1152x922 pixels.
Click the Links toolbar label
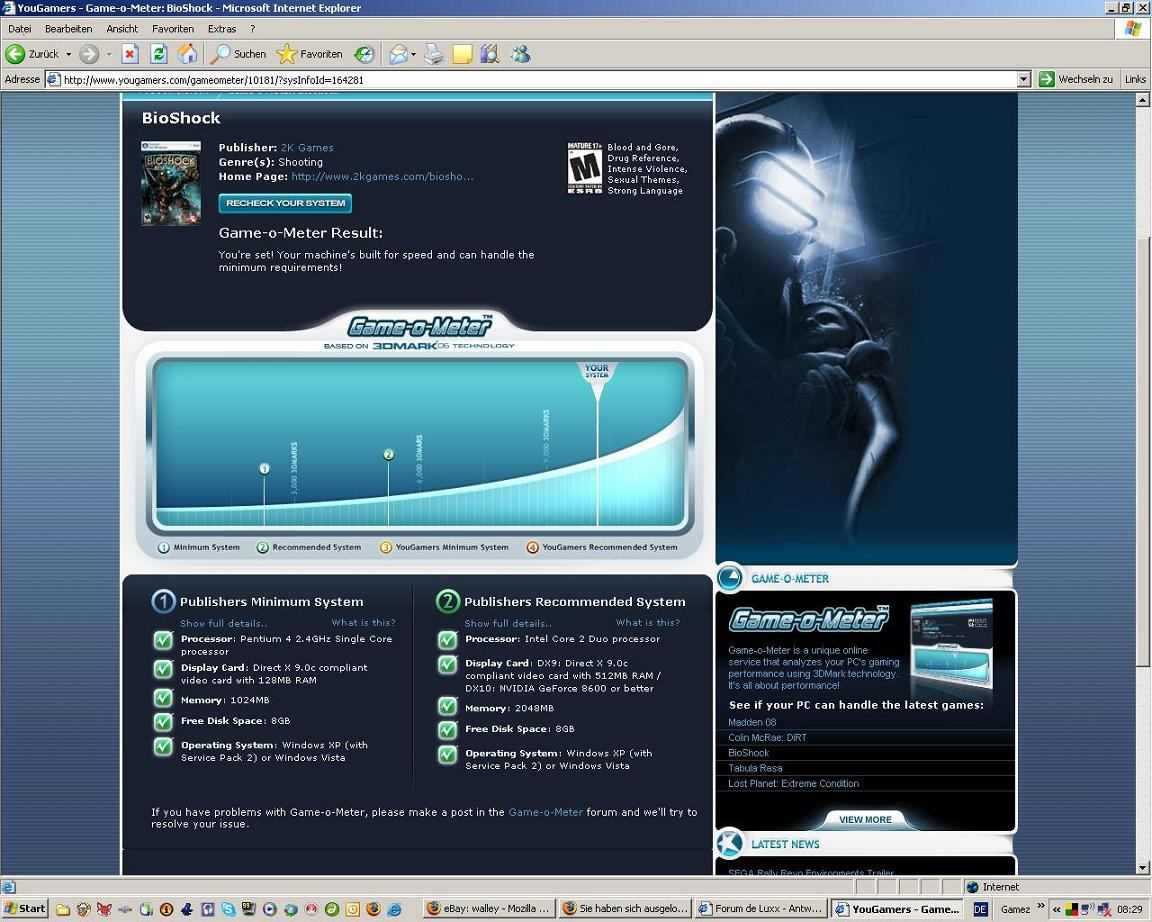click(x=1135, y=79)
